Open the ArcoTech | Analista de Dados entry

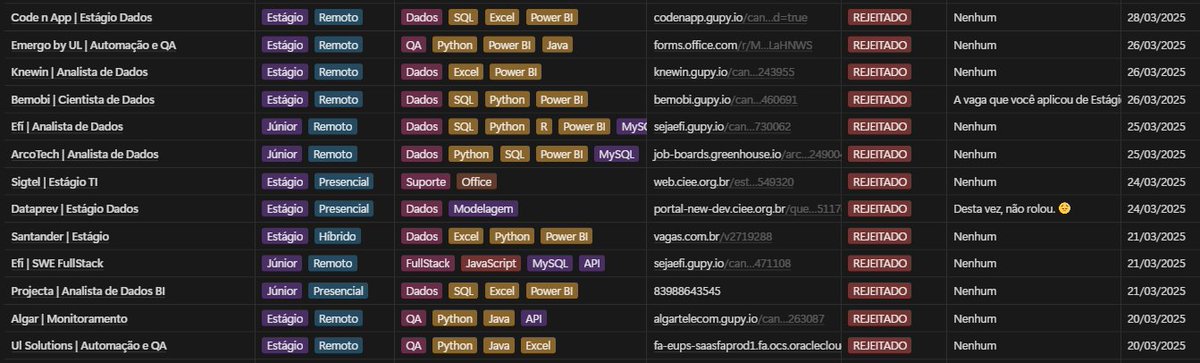point(84,154)
